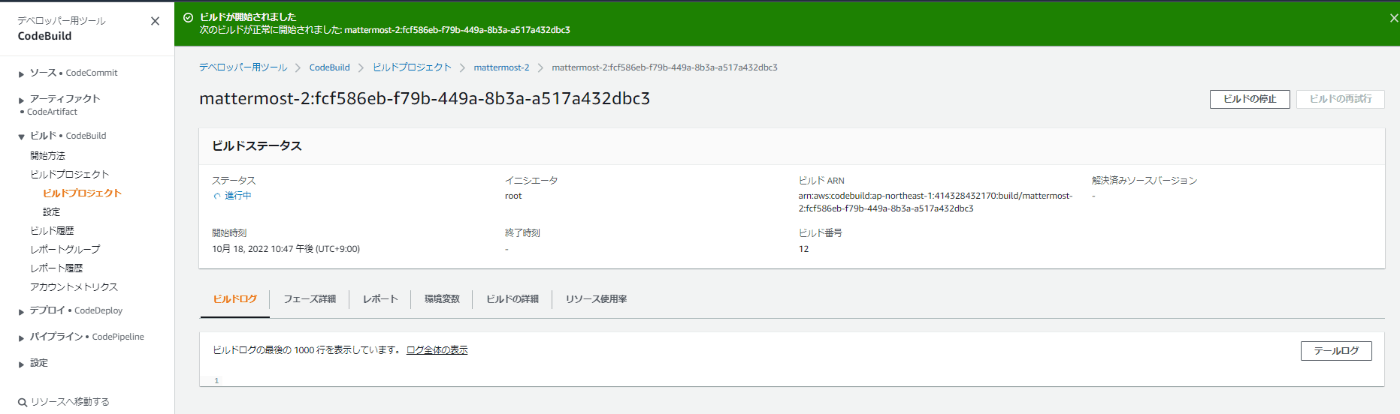Open the ログ全体の表示 link
Image resolution: width=1400 pixels, height=414 pixels.
click(437, 350)
